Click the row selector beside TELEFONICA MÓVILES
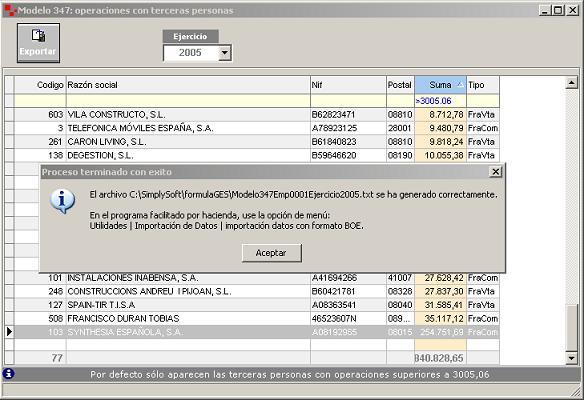Viewport: 584px width, 400px height. click(x=9, y=128)
